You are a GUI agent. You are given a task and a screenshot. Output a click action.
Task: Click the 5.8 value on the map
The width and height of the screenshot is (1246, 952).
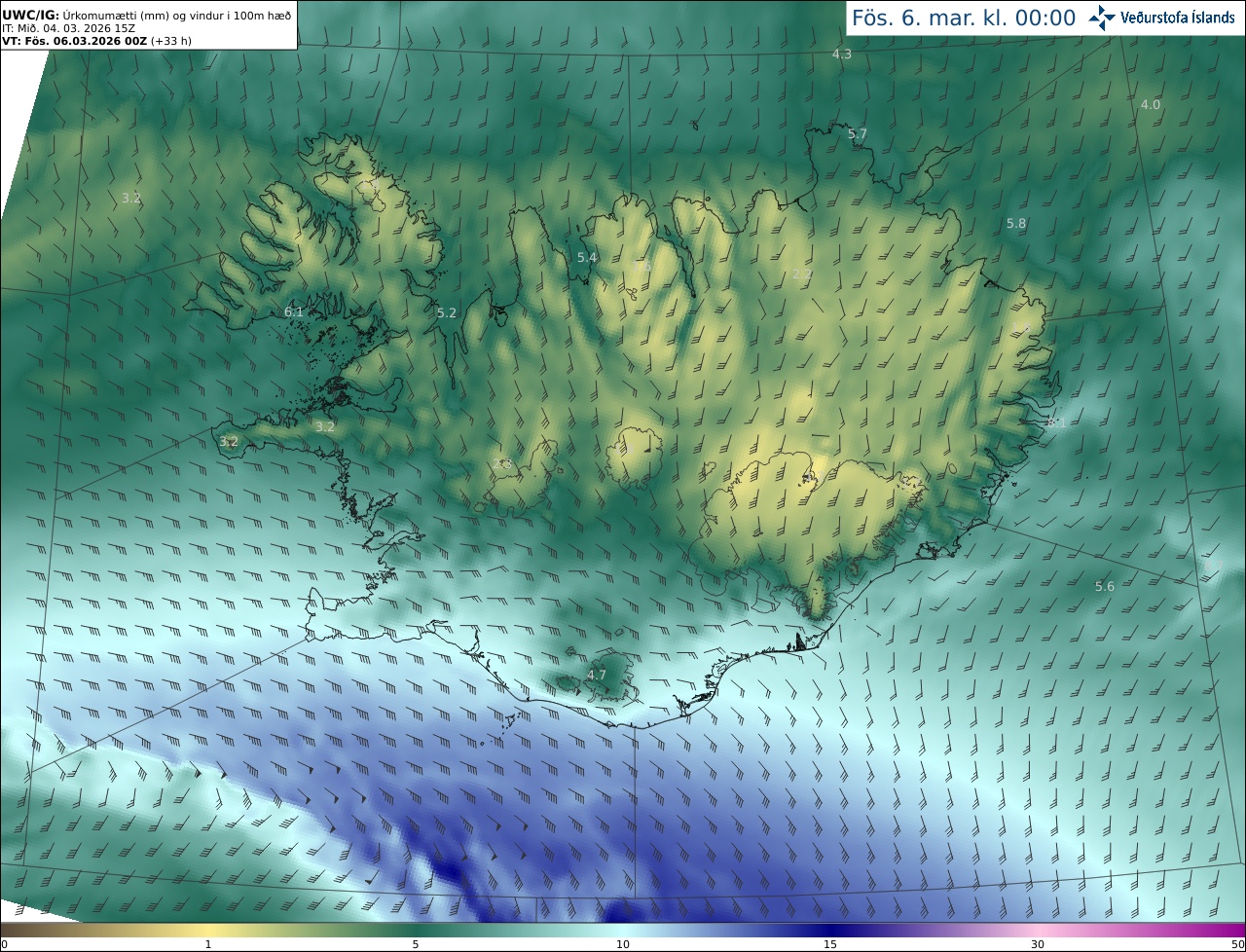click(1016, 224)
